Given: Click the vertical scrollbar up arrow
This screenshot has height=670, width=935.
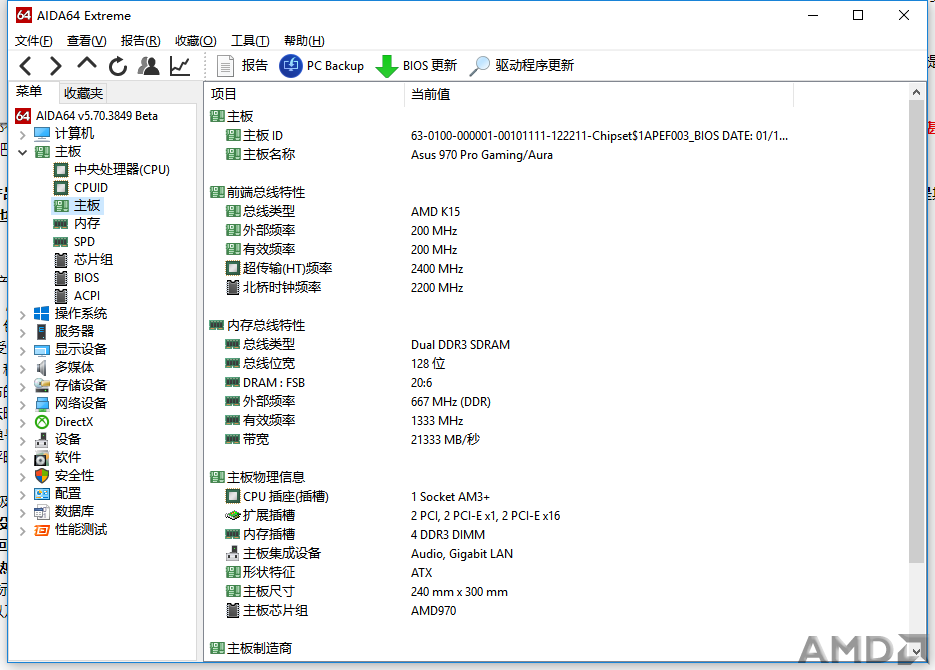Looking at the screenshot, I should point(917,92).
